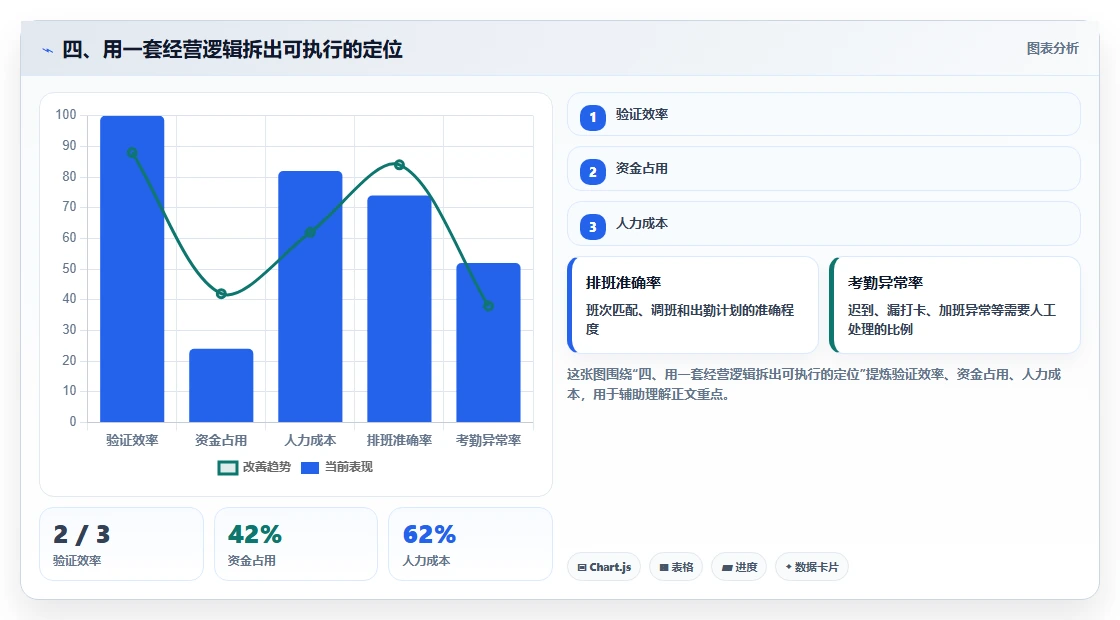Open the 资金占用 list item
The image size is (1120, 620).
(824, 169)
